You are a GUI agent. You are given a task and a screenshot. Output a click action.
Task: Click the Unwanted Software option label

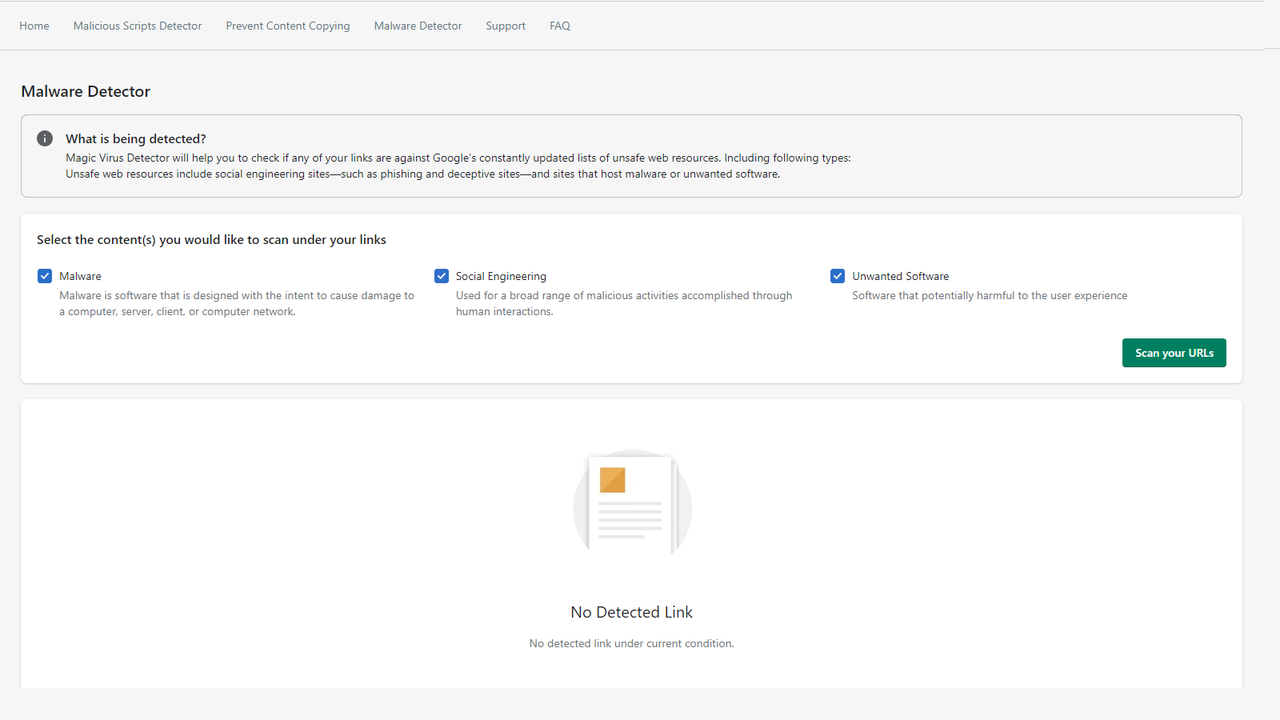[x=900, y=276]
